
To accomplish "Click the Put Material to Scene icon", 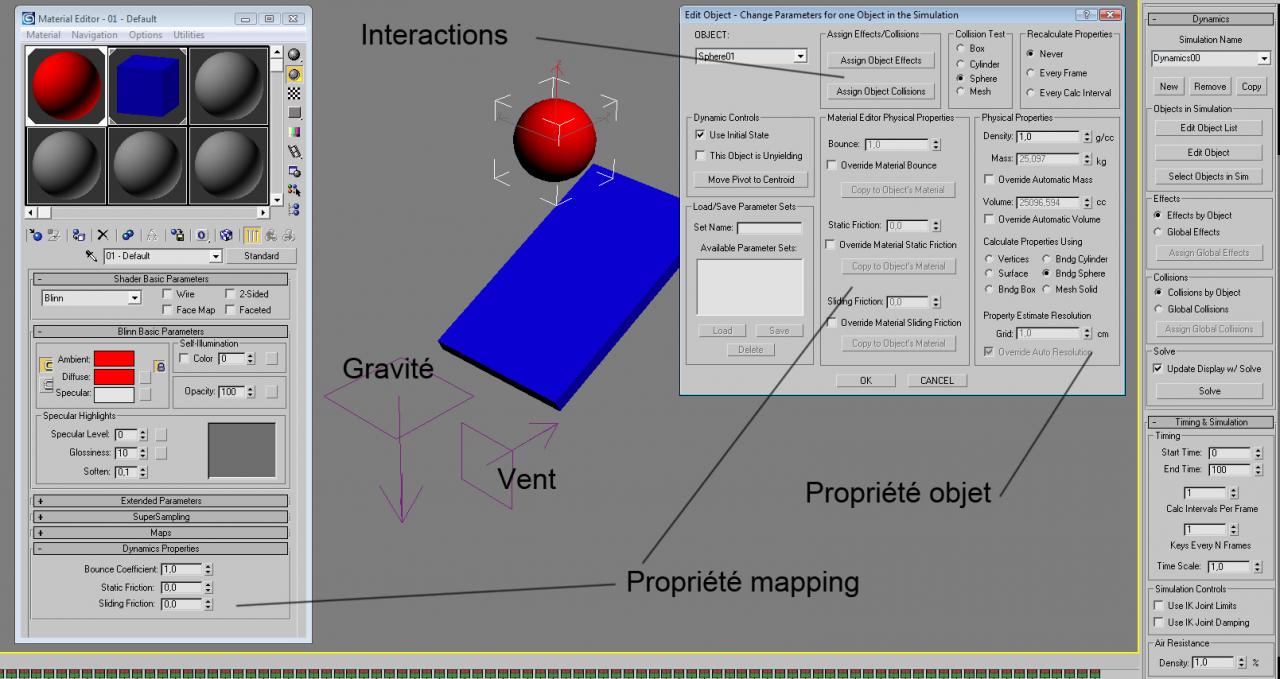I will coord(54,235).
